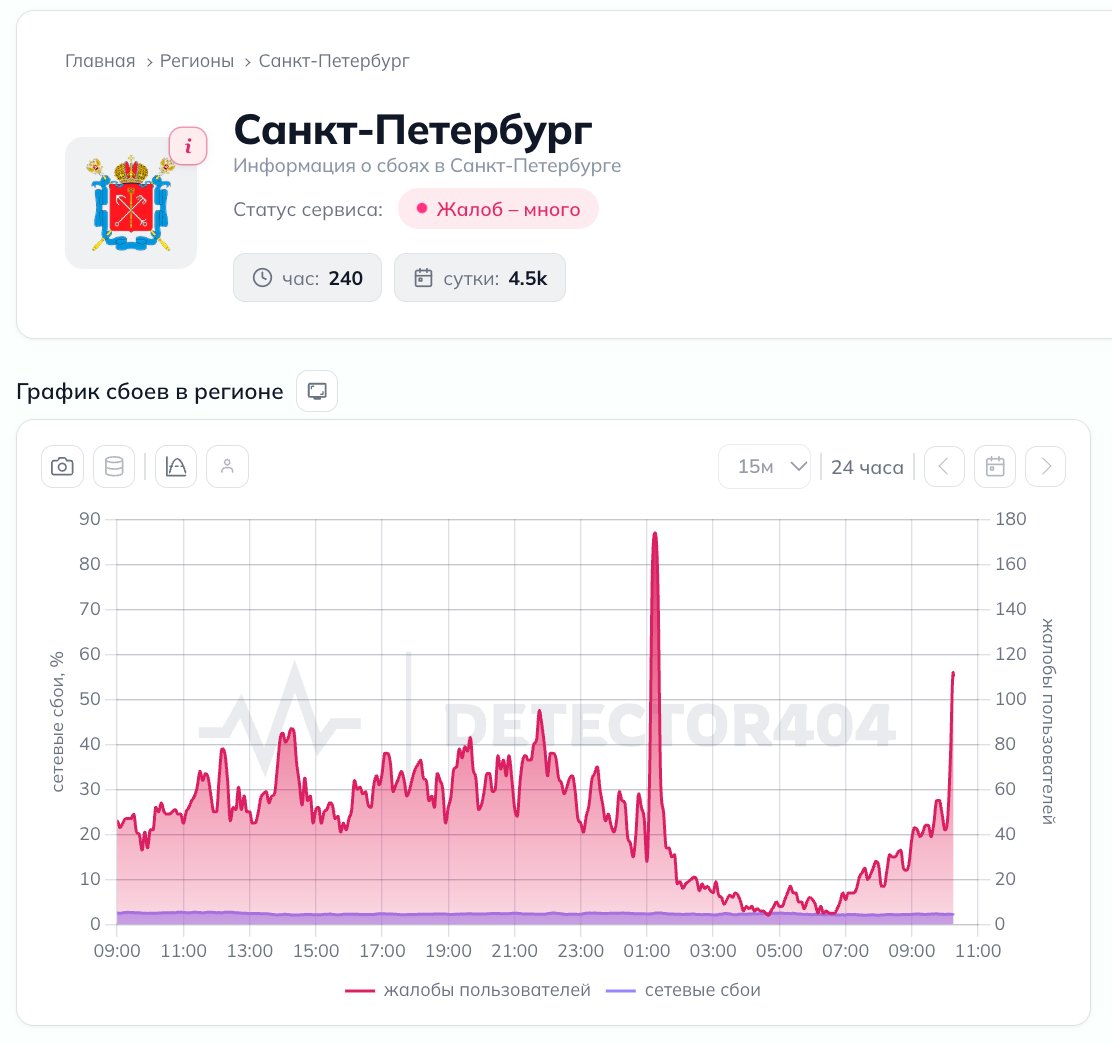Click the 180 right axis value

tap(1011, 519)
